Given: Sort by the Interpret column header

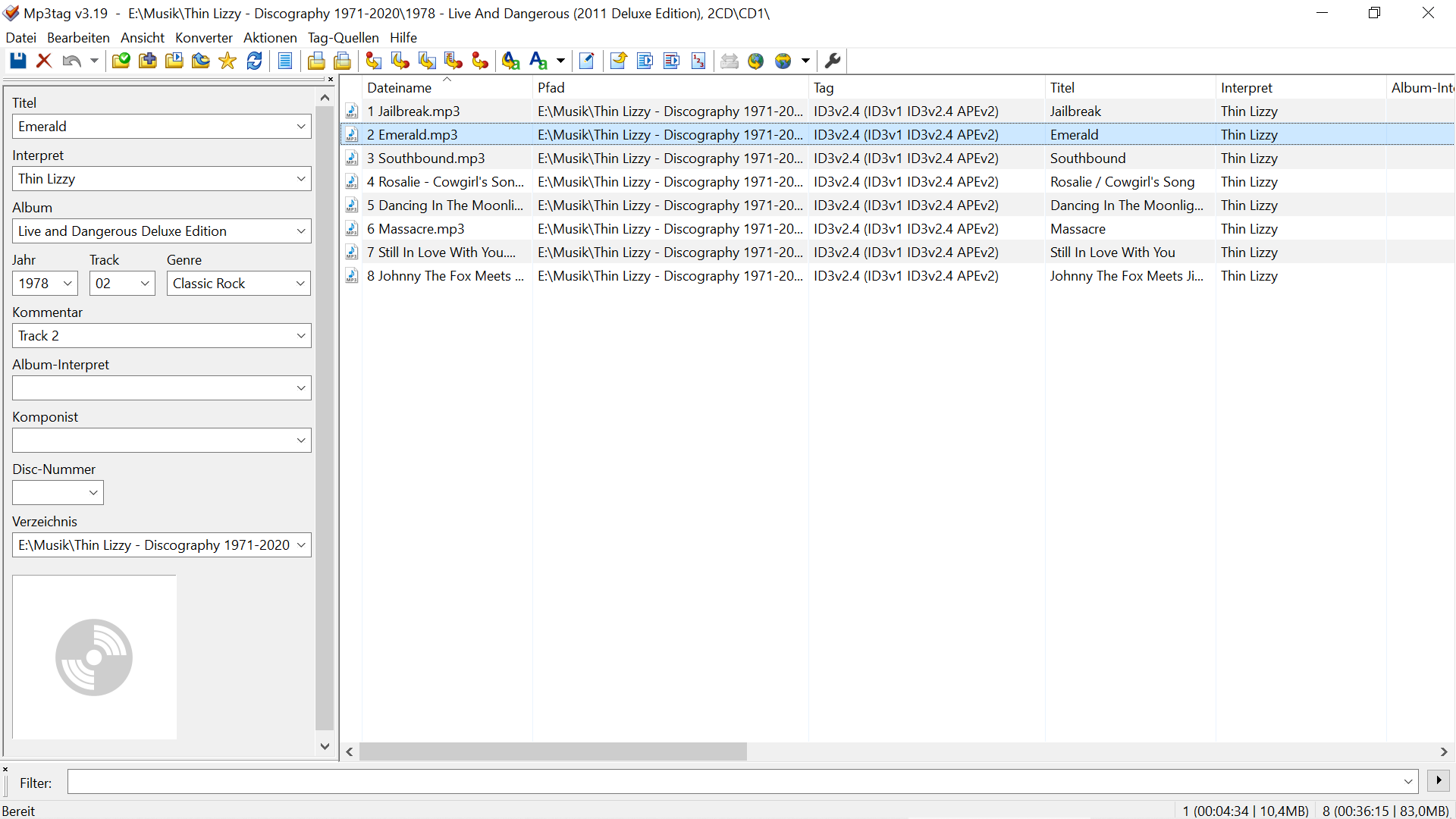Looking at the screenshot, I should tap(1301, 88).
